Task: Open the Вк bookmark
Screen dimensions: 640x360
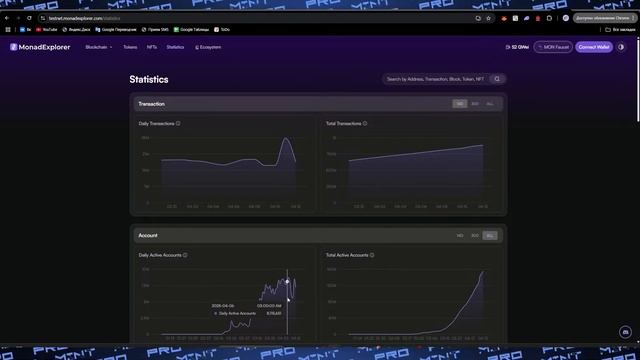Action: [25, 29]
